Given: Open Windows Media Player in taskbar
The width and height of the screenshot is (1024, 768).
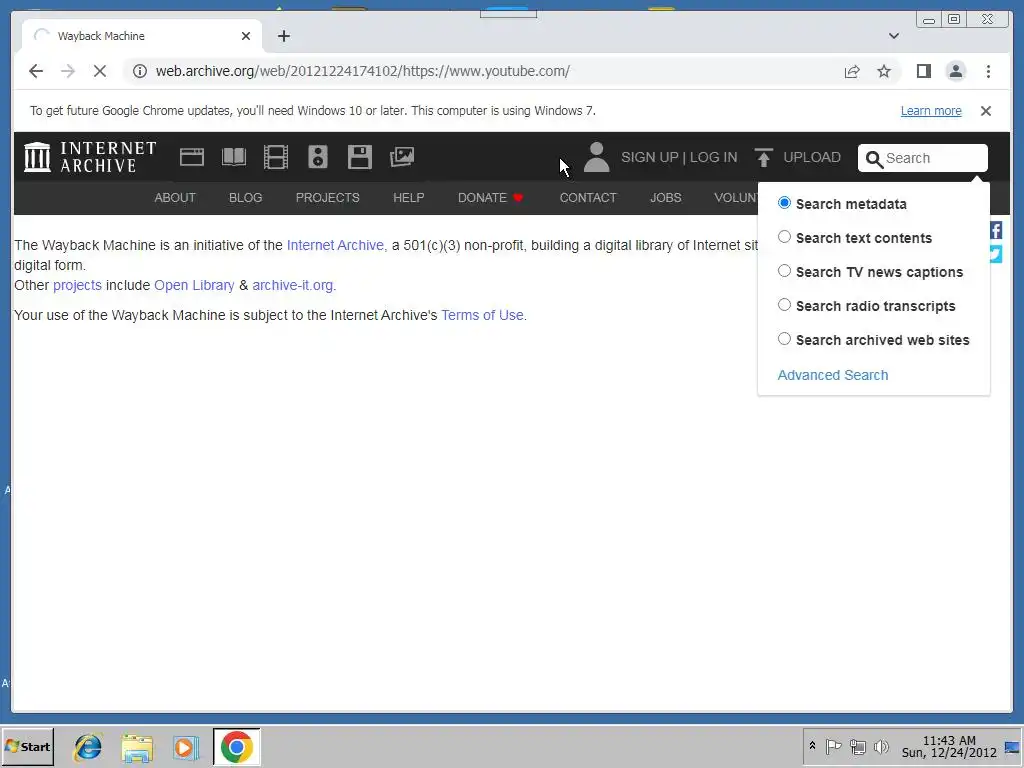Looking at the screenshot, I should (186, 747).
